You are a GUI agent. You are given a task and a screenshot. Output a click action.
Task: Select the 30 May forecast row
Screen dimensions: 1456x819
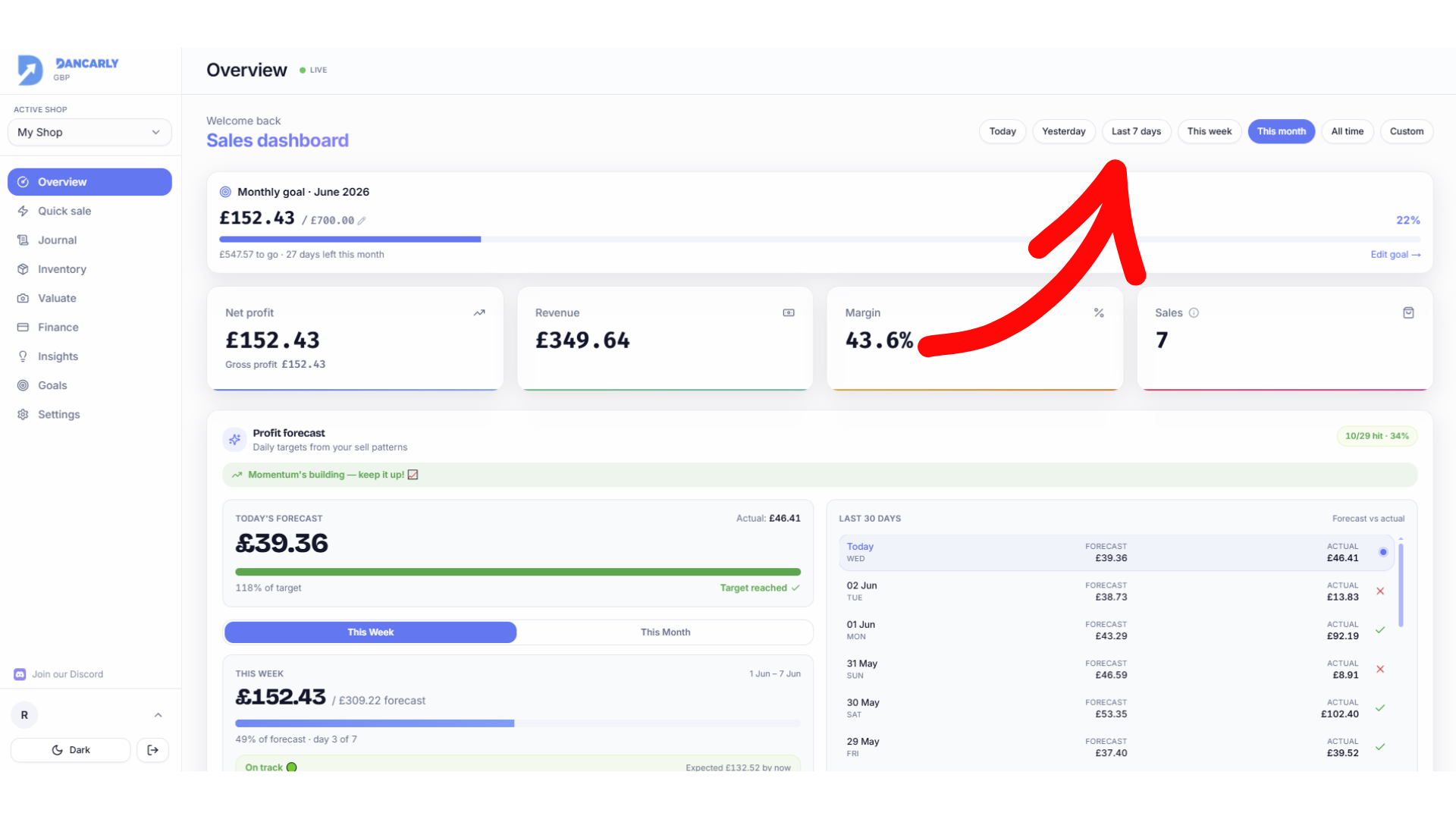click(1116, 708)
